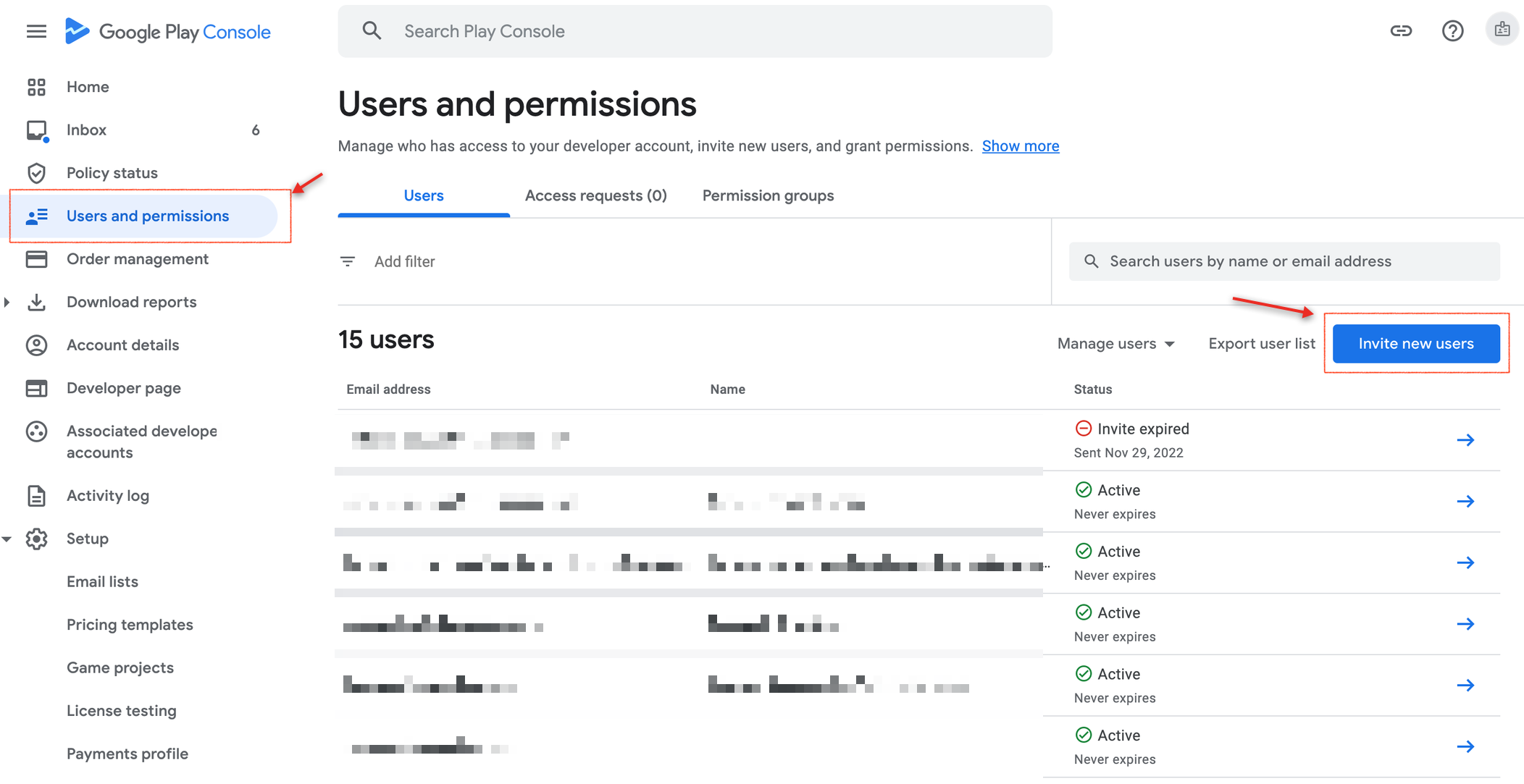Open Order management in sidebar
Screen dimensions: 1524x784
click(137, 259)
